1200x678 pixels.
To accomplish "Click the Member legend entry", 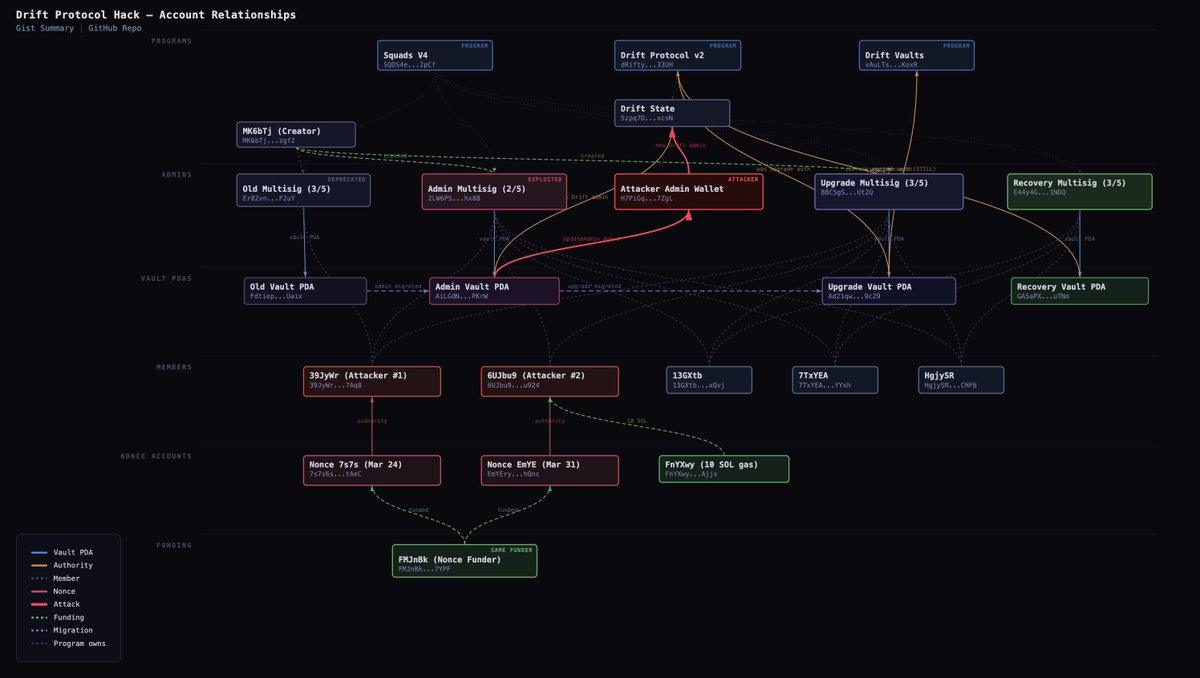I will click(x=56, y=578).
